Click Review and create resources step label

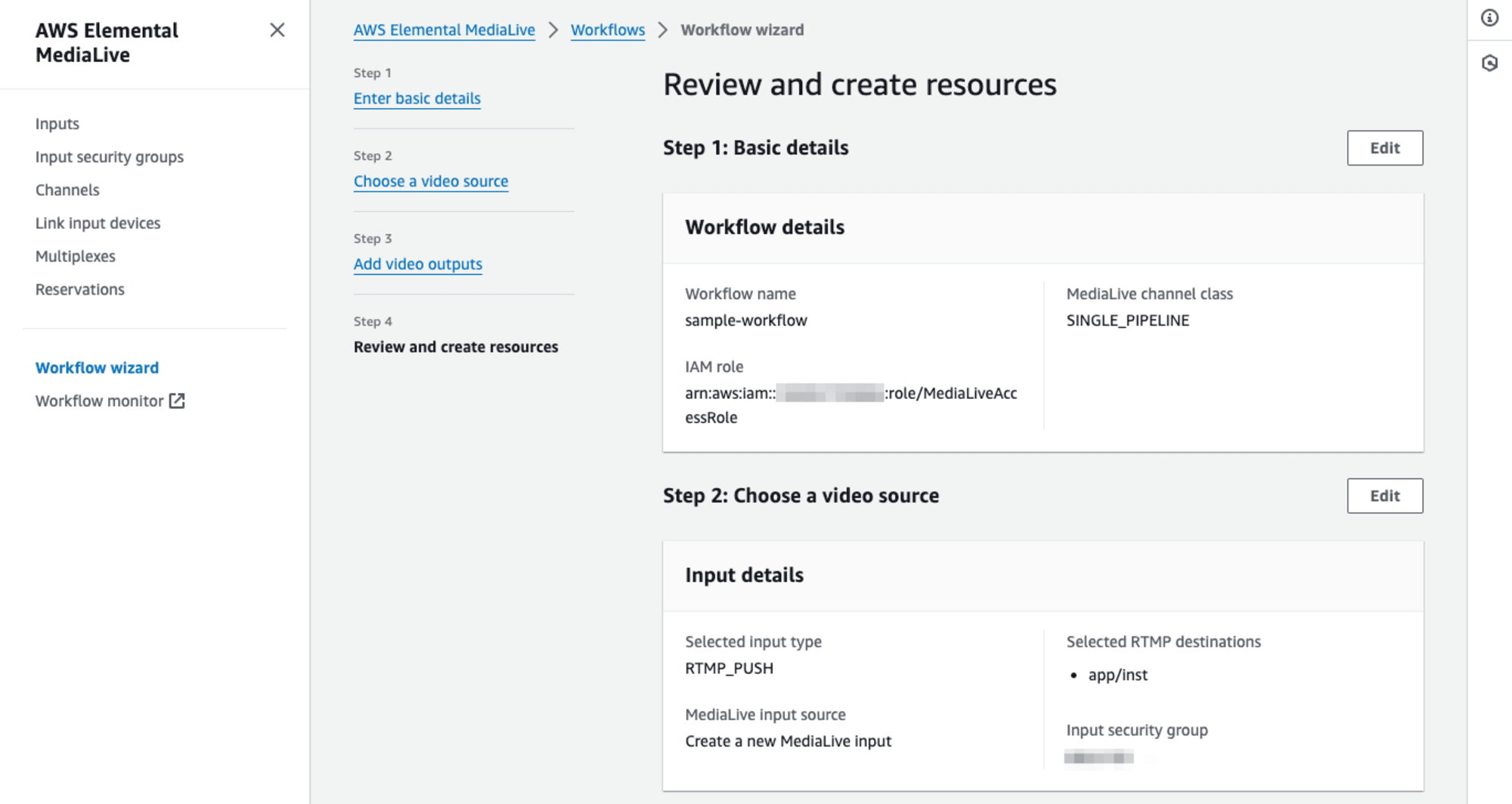click(456, 347)
